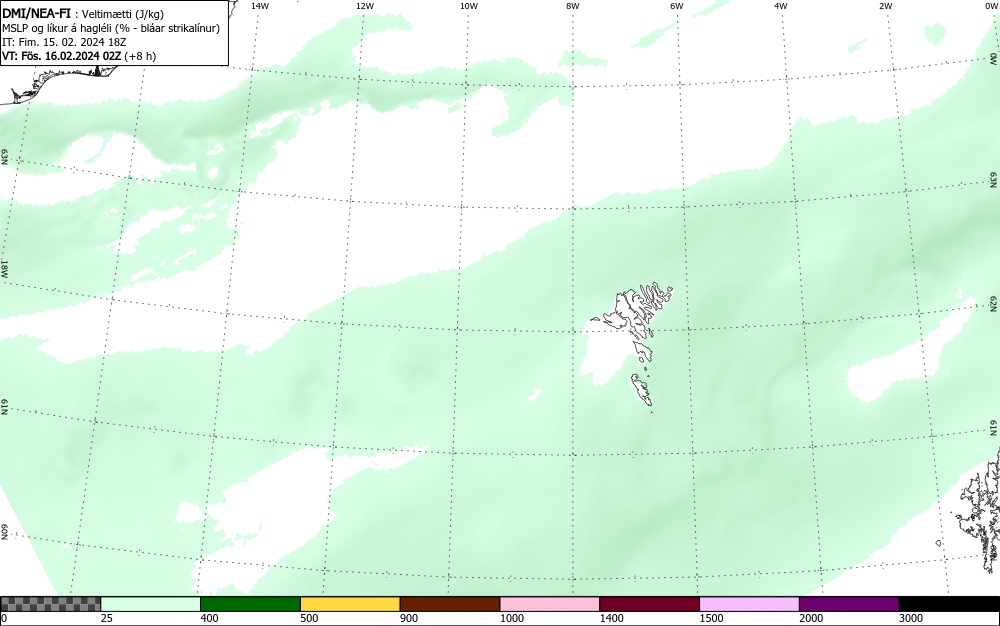Screen dimensions: 1000x626
Task: Click the 62N latitude label
Action: tap(994, 303)
